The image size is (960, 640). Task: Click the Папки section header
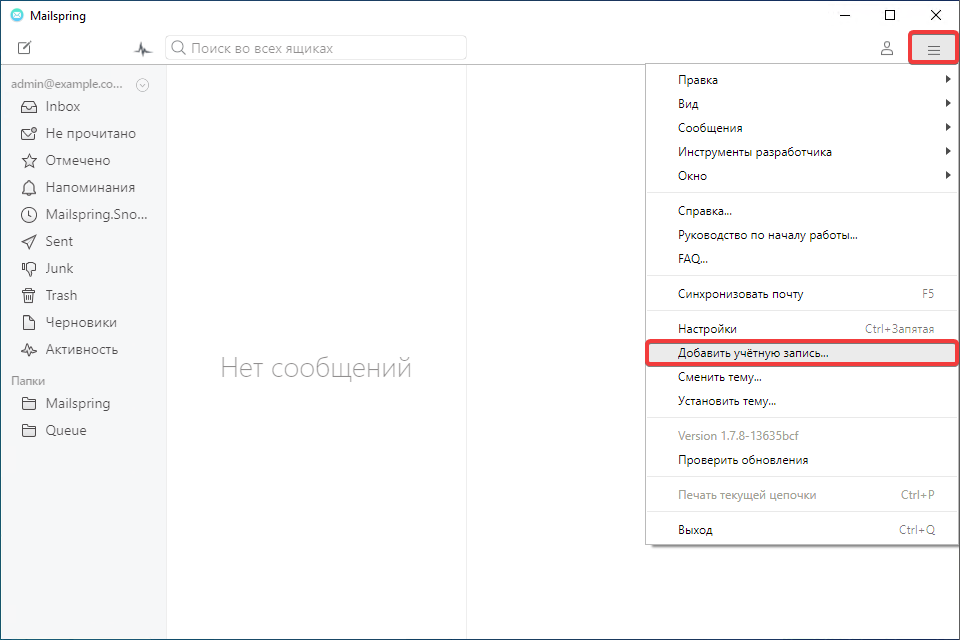28,381
